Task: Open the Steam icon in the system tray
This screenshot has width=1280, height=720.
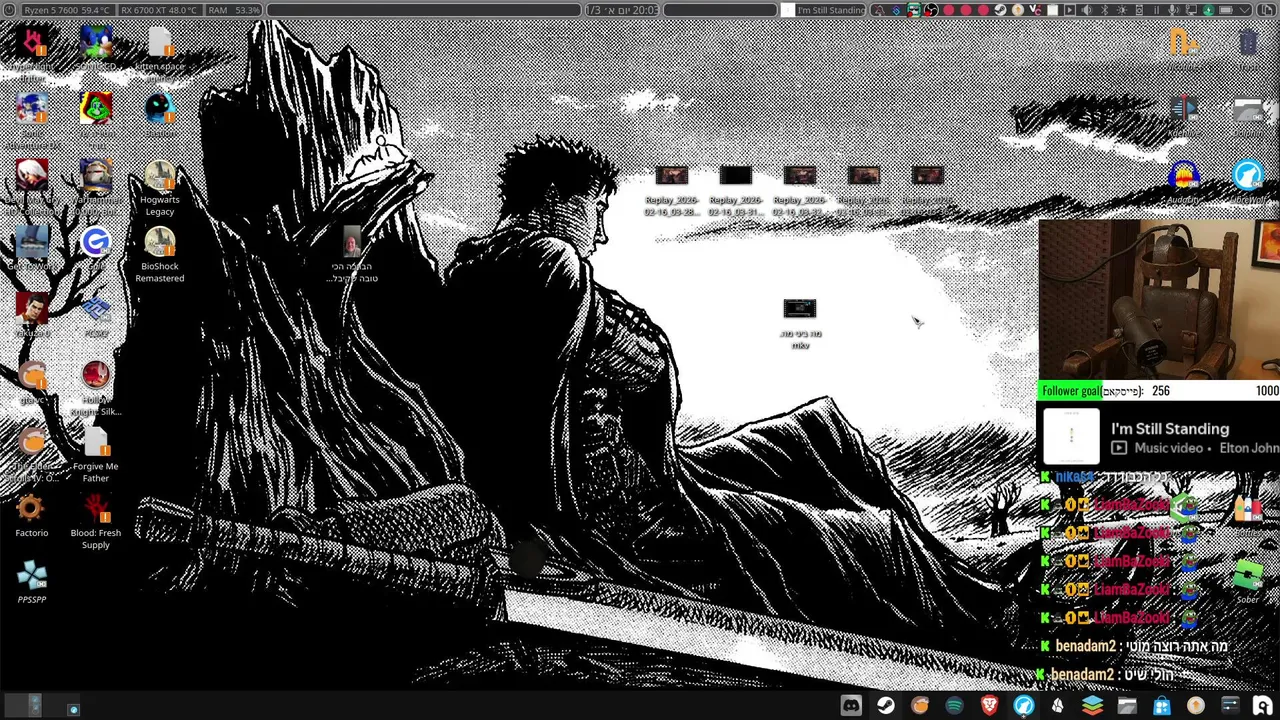Action: [x=1000, y=10]
